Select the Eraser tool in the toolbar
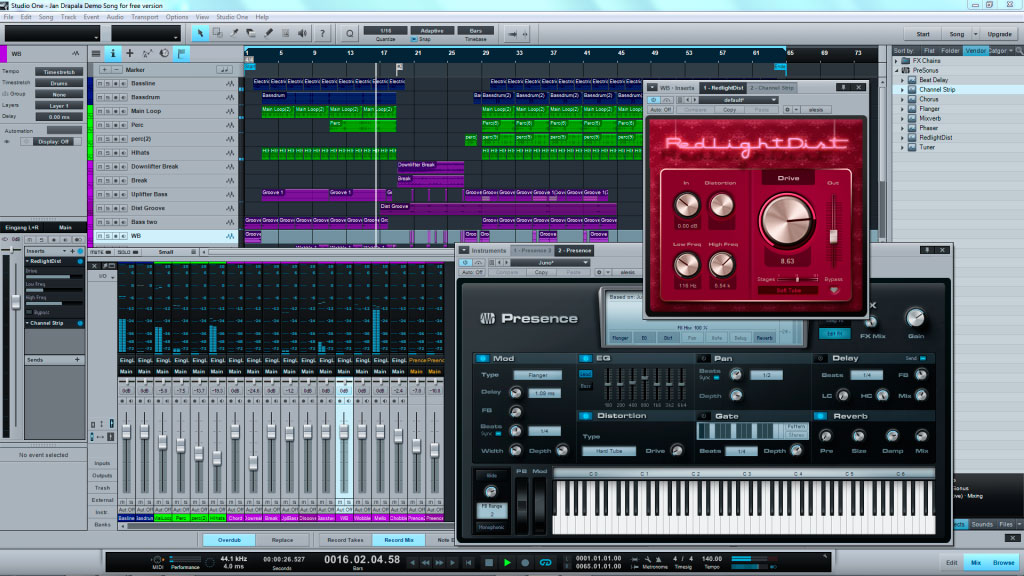Viewport: 1024px width, 576px height. click(x=251, y=33)
